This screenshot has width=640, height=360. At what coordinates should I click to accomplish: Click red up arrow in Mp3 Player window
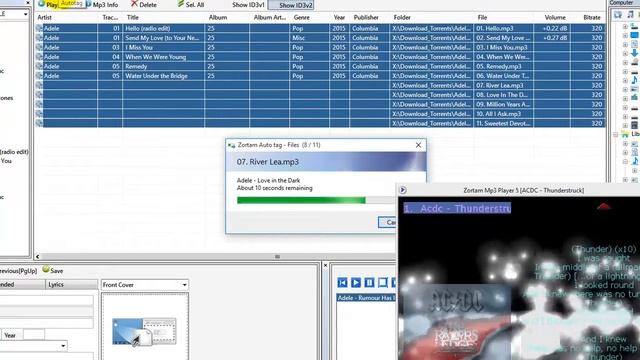pyautogui.click(x=604, y=206)
